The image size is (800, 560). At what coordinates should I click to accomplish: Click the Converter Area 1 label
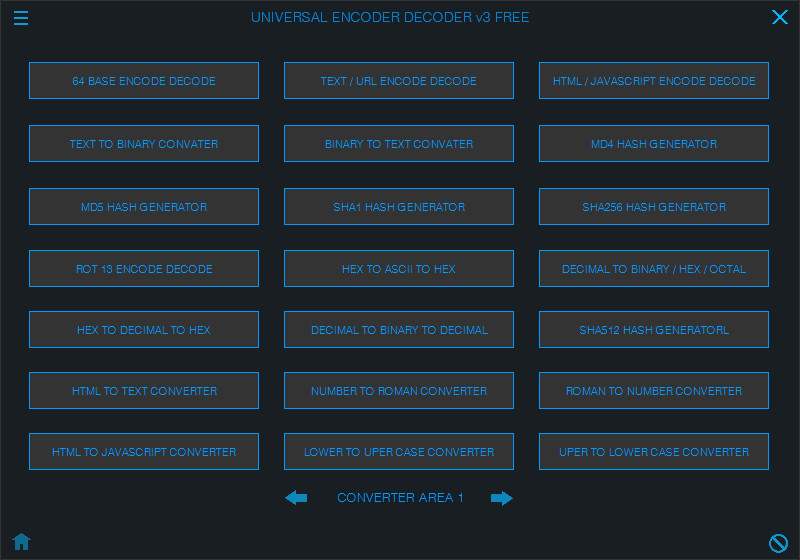[400, 497]
